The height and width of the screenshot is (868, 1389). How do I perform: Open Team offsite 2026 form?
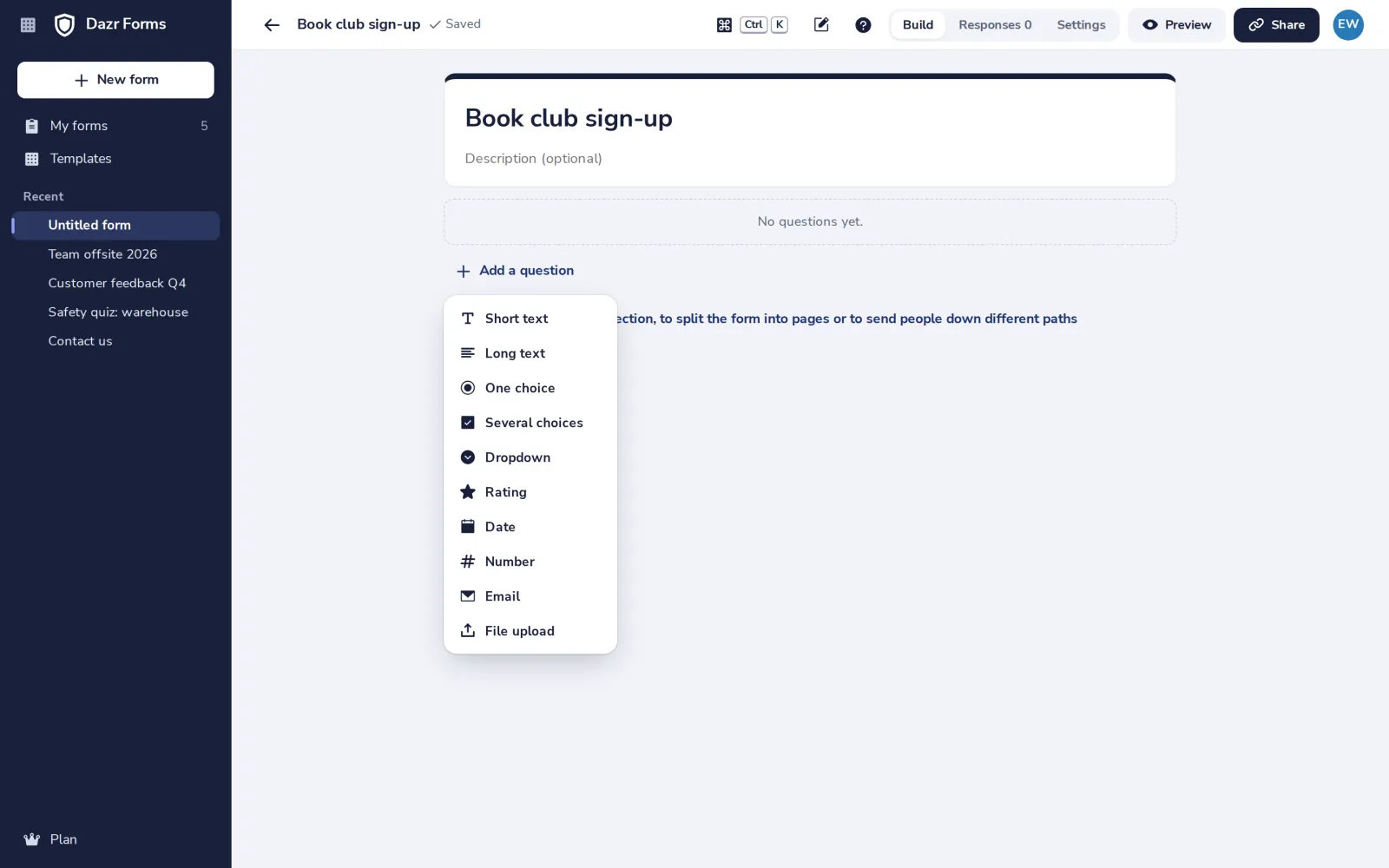[x=115, y=254]
